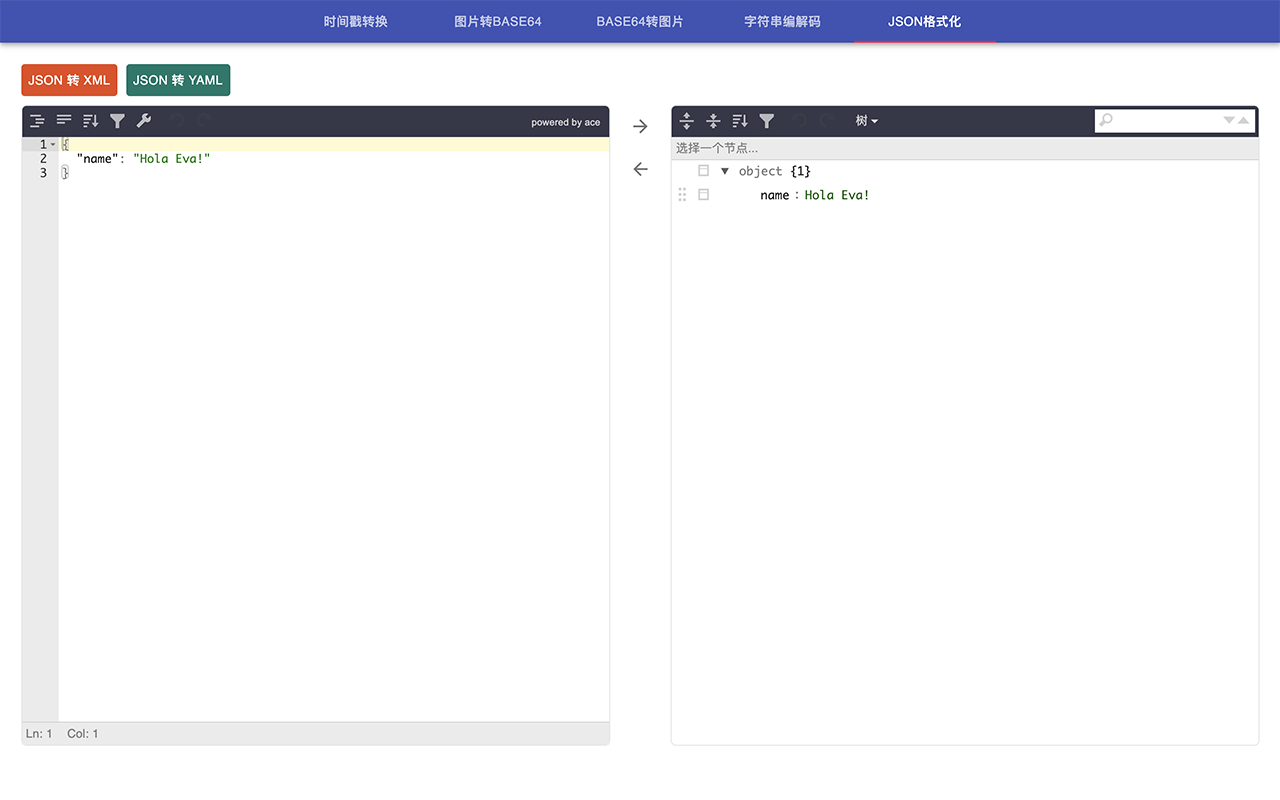Sort contents in the code editor toolbar
This screenshot has width=1280, height=800.
coord(91,121)
